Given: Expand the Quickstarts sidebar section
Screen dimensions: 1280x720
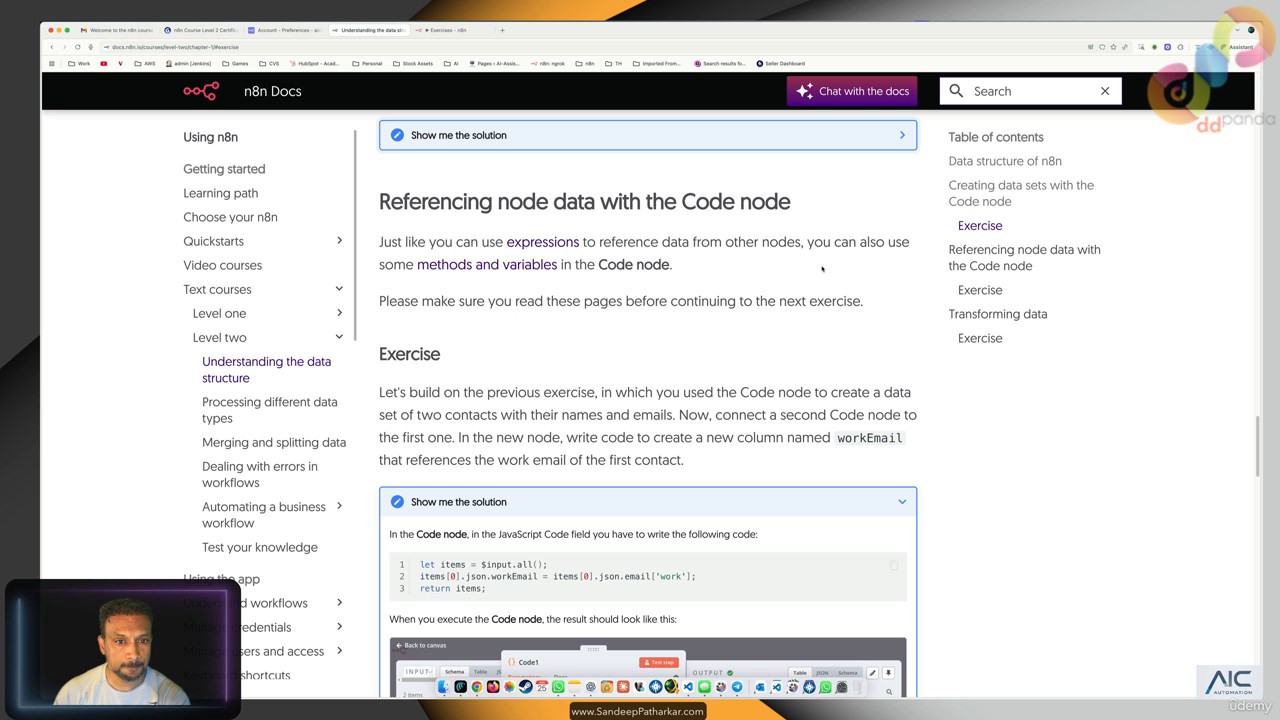Looking at the screenshot, I should [x=339, y=241].
